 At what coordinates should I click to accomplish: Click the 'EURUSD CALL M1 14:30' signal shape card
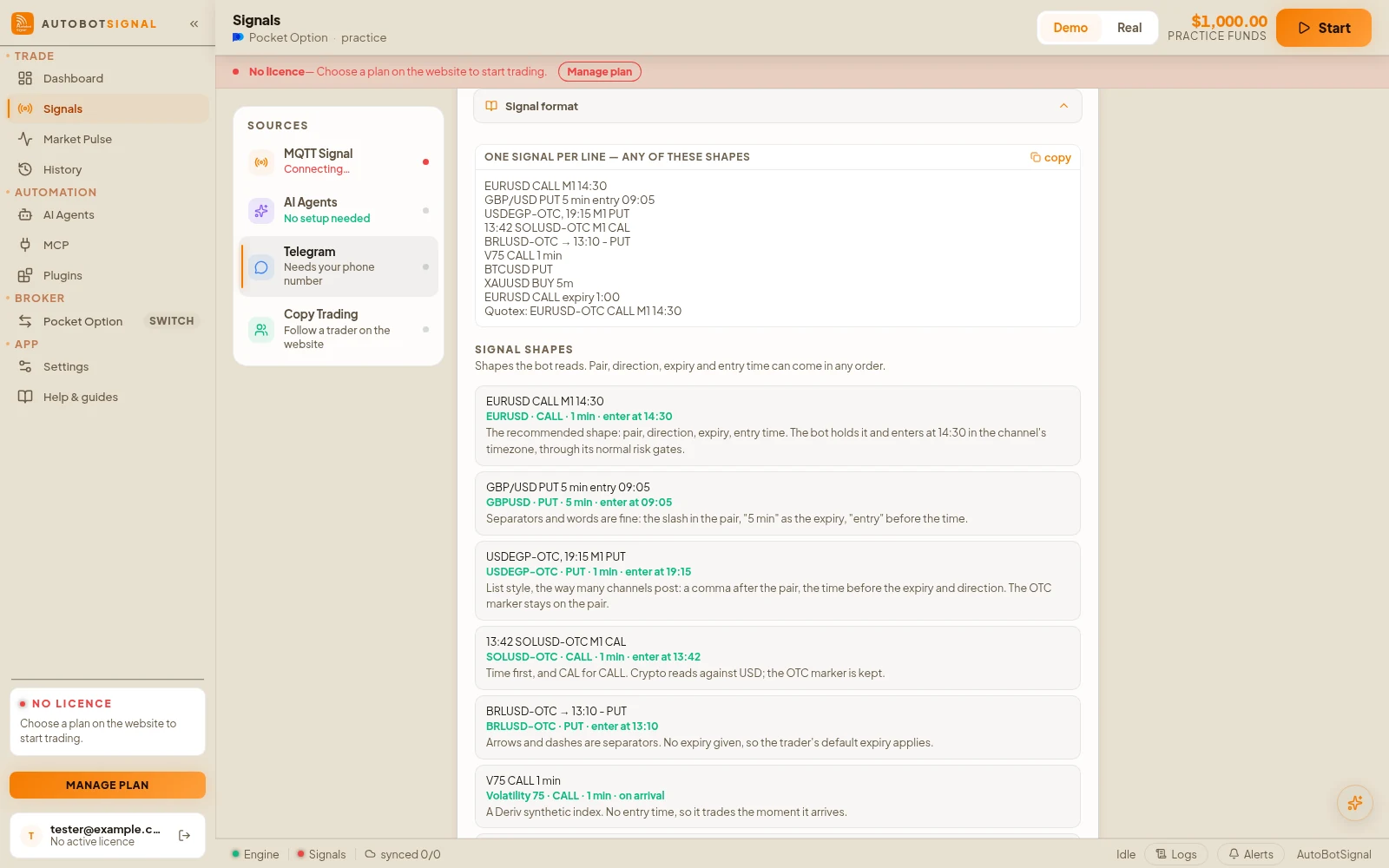pos(778,425)
